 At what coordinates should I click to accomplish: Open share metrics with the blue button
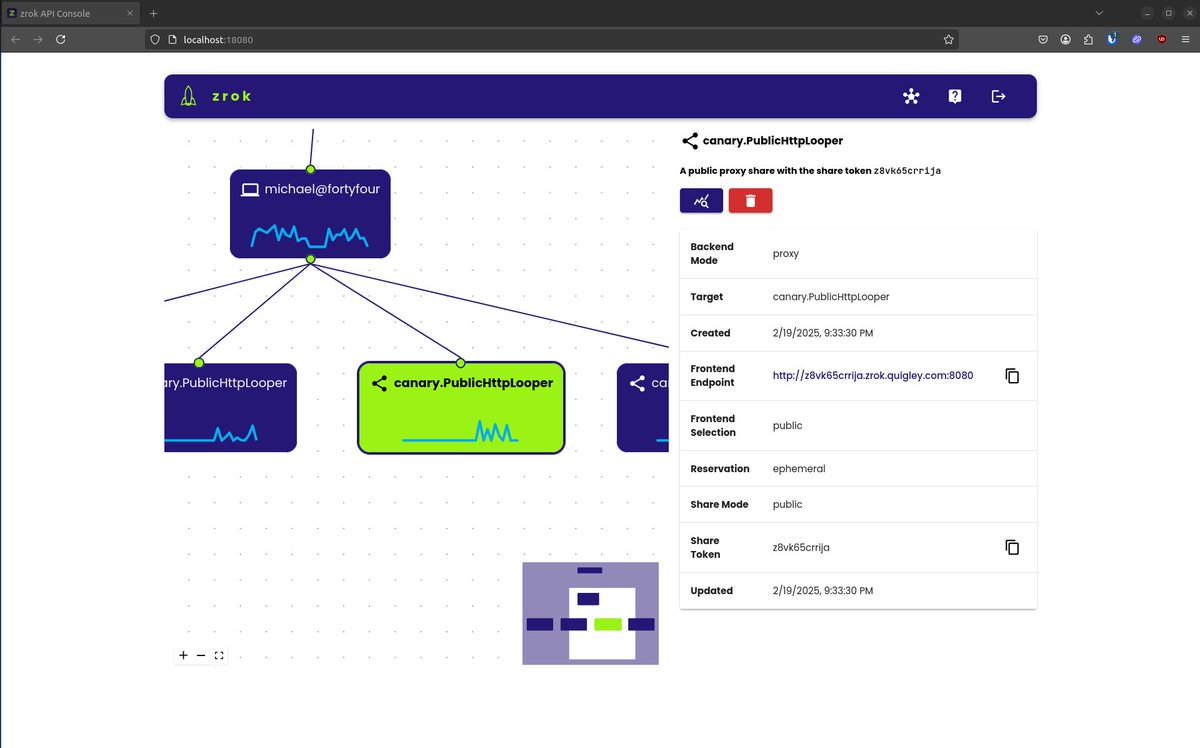[x=701, y=200]
